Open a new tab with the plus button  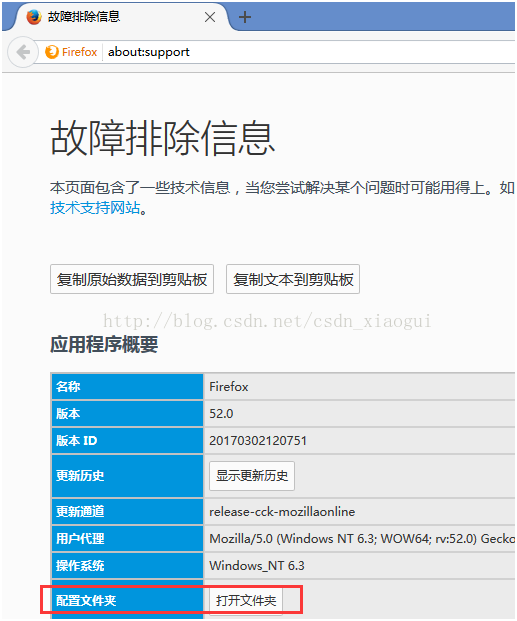pyautogui.click(x=245, y=17)
